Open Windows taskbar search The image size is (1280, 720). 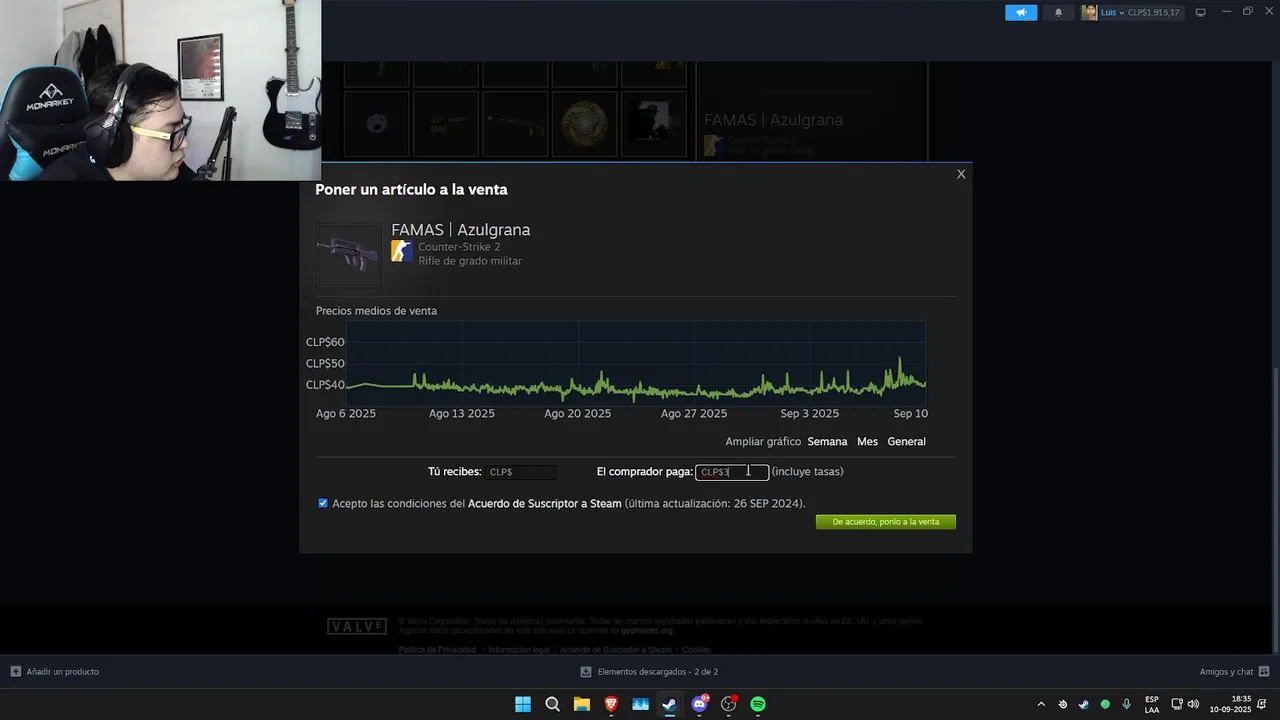tap(552, 704)
